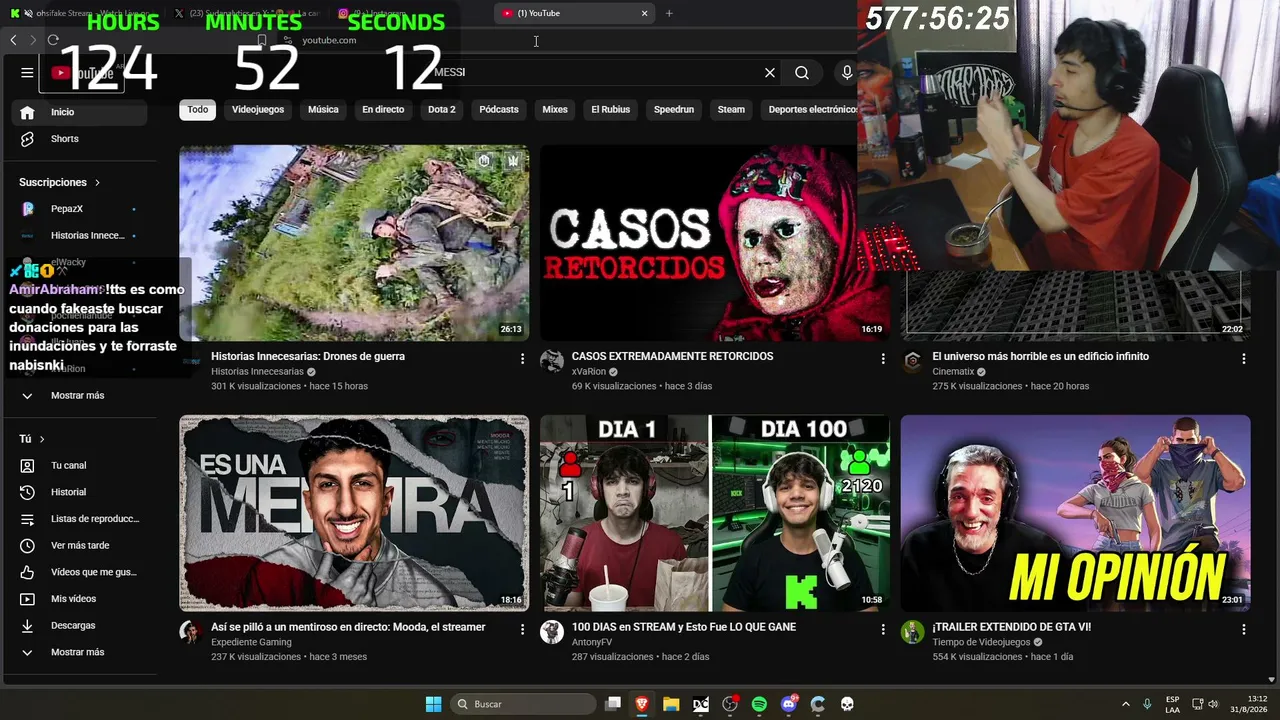This screenshot has height=720, width=1280.
Task: Filter by Pódcasts chip
Action: click(499, 109)
